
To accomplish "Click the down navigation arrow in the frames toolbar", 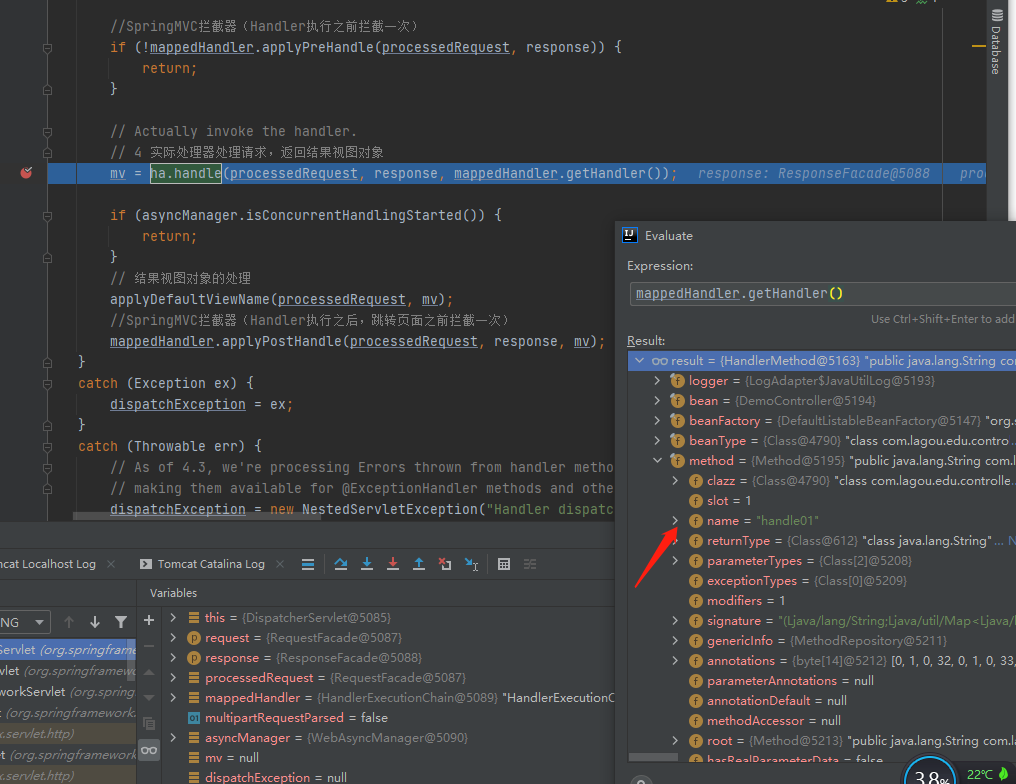I will pos(95,621).
